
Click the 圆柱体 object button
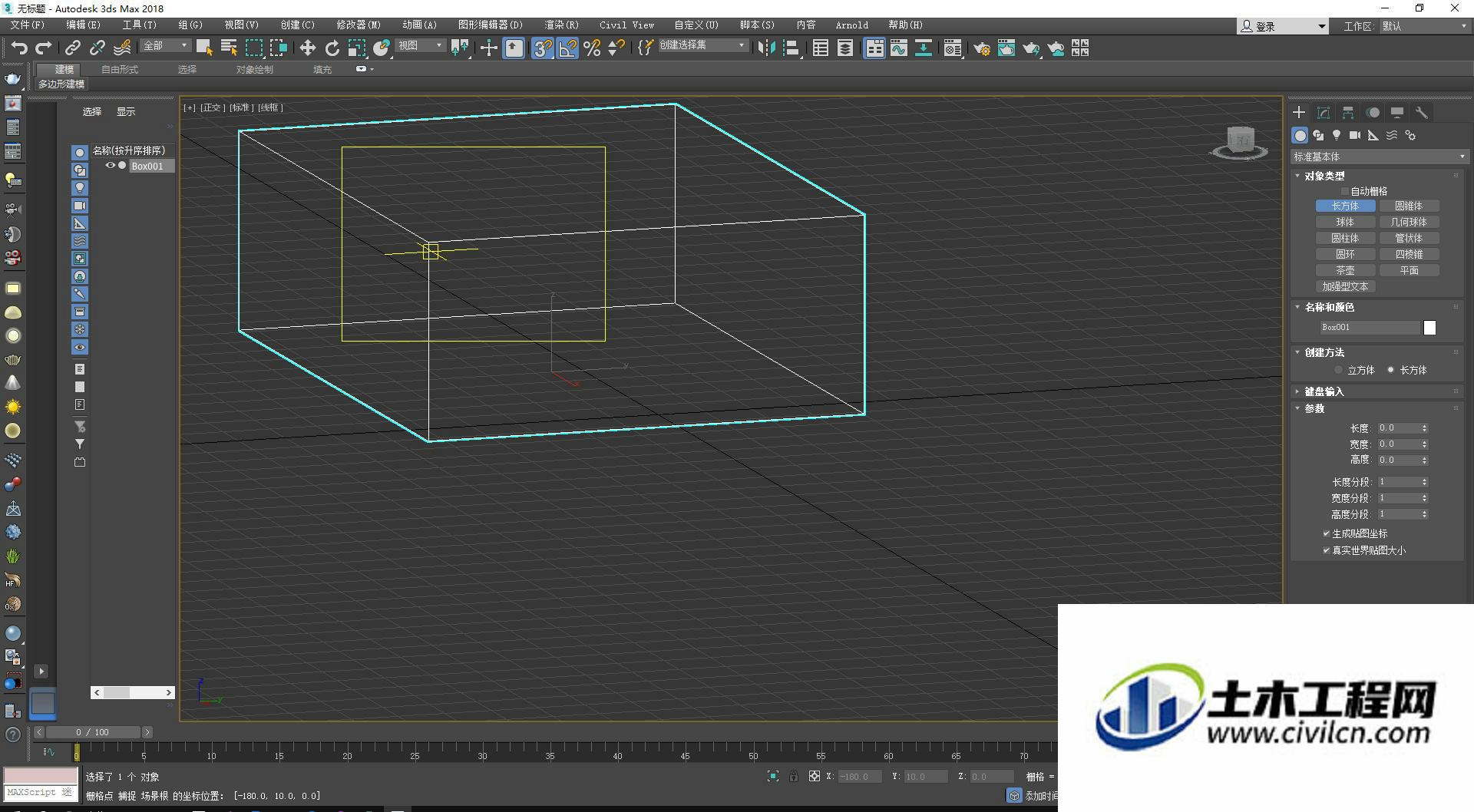coord(1345,238)
